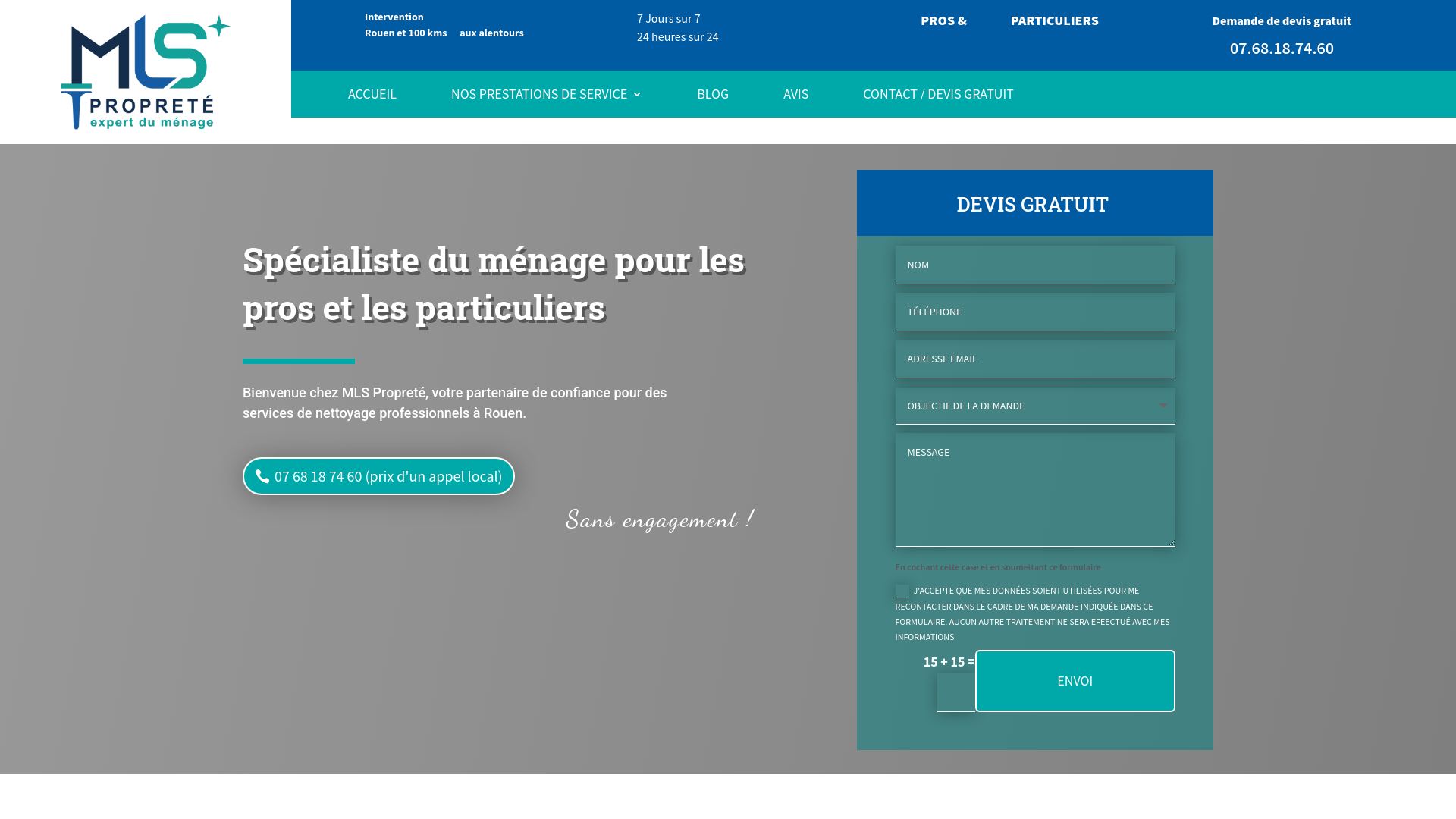Screen dimensions: 1456x819
Task: Click the Particuliers header text
Action: (1054, 20)
